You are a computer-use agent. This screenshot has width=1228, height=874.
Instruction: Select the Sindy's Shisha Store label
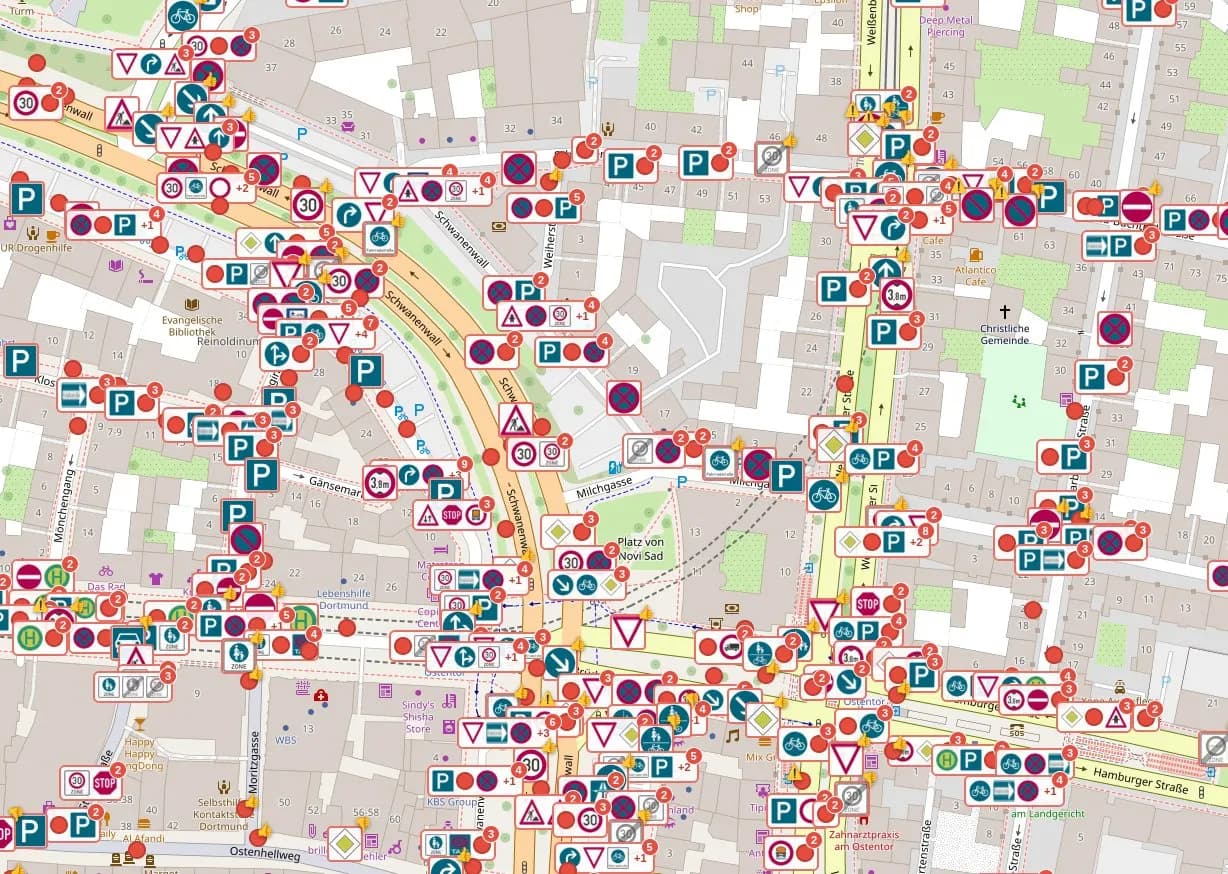click(x=419, y=717)
